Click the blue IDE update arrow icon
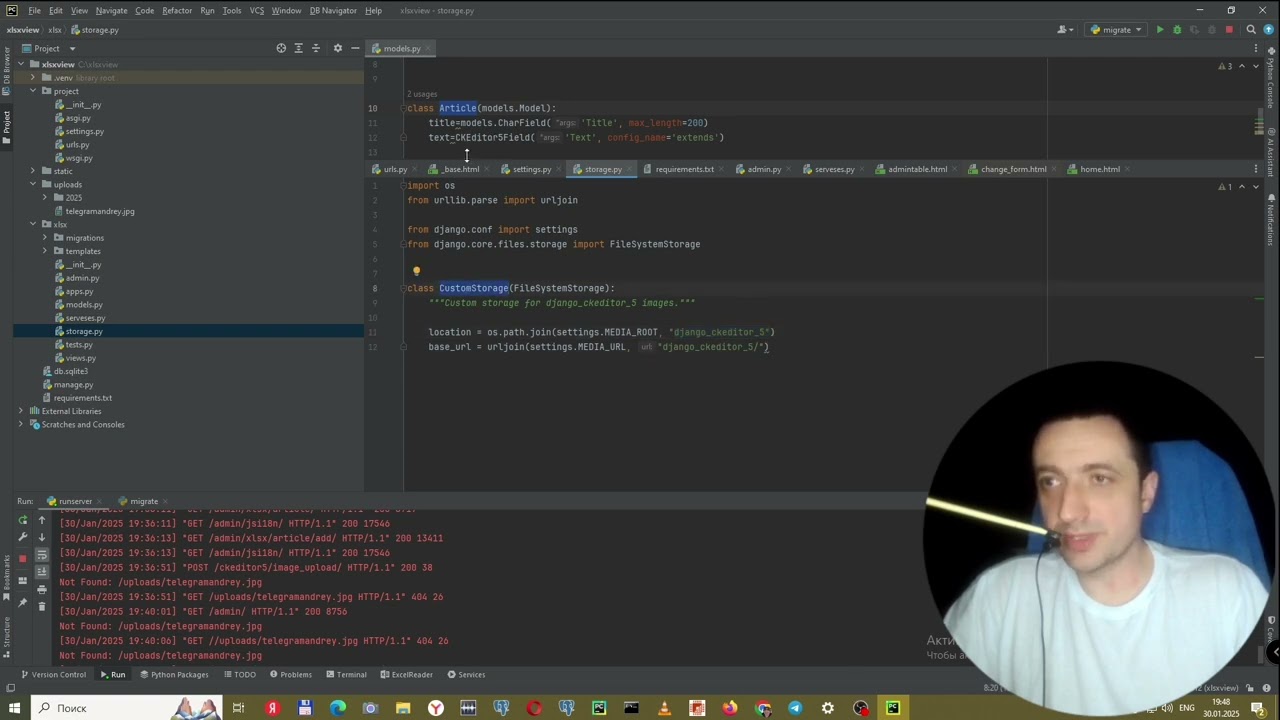 click(1269, 30)
